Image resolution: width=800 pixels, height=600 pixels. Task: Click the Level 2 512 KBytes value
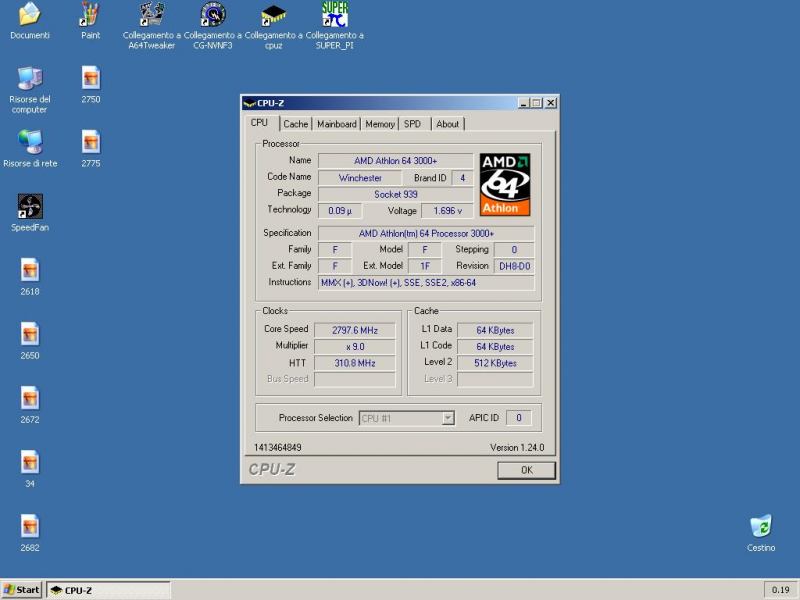click(x=495, y=363)
